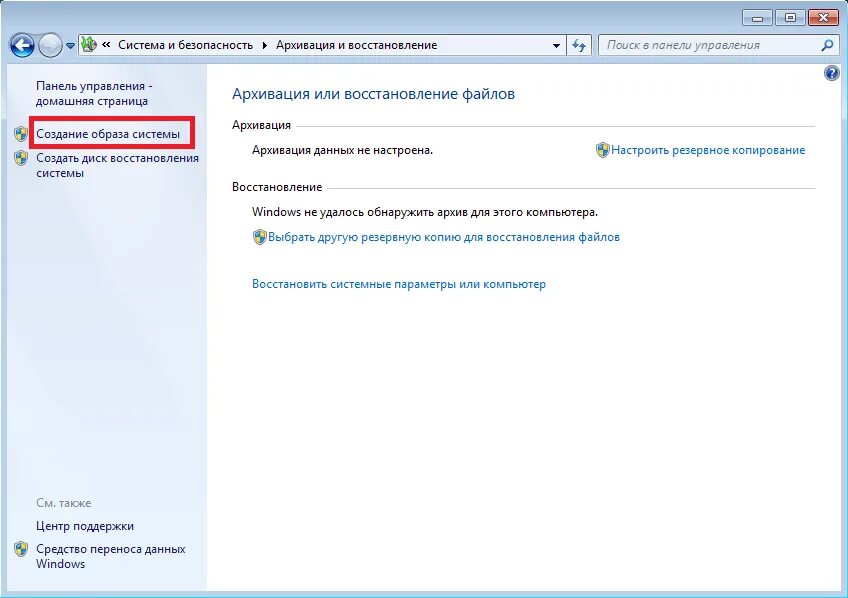Click the magnifier search icon

[827, 45]
